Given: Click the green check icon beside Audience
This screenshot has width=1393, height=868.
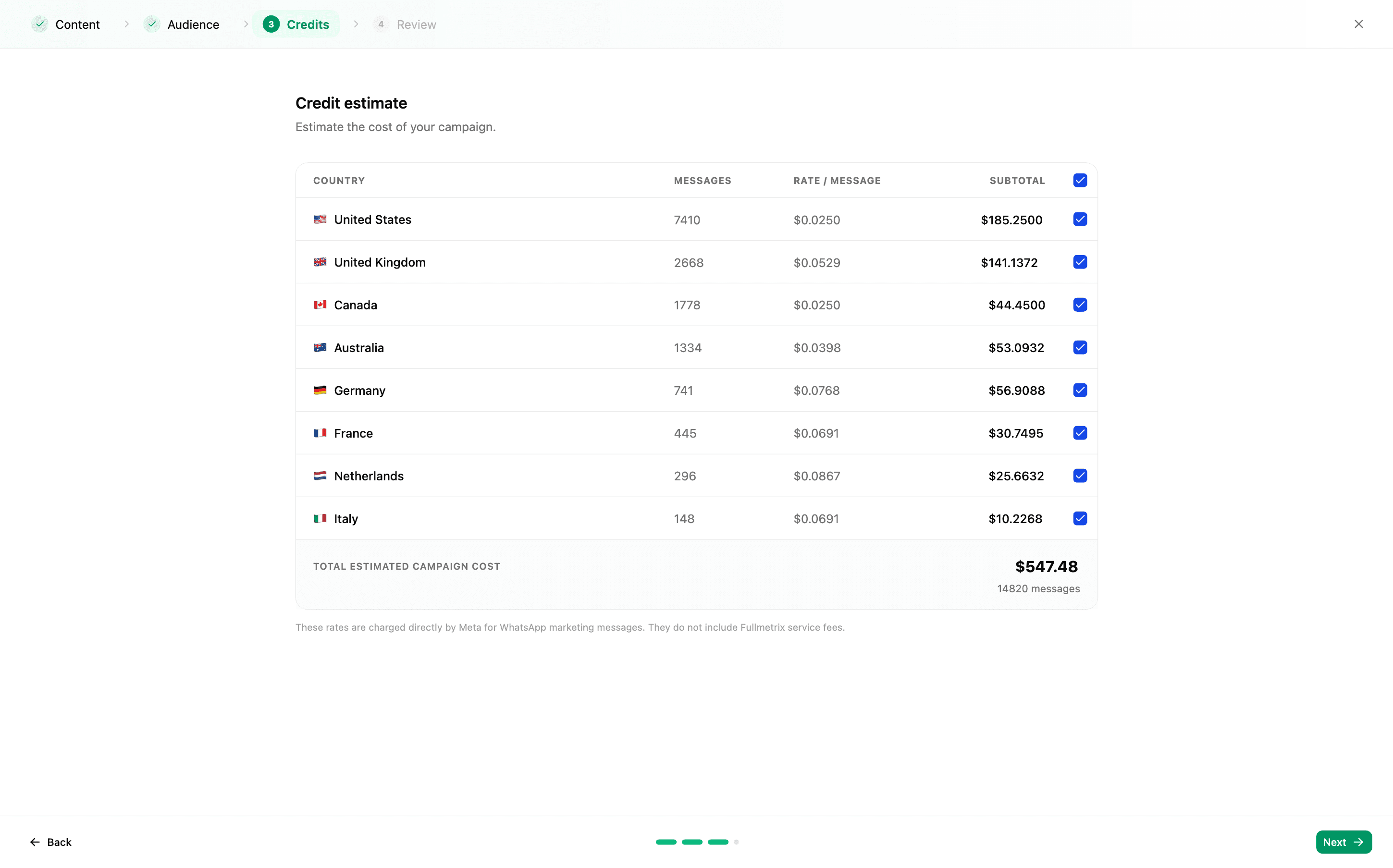Looking at the screenshot, I should (151, 24).
